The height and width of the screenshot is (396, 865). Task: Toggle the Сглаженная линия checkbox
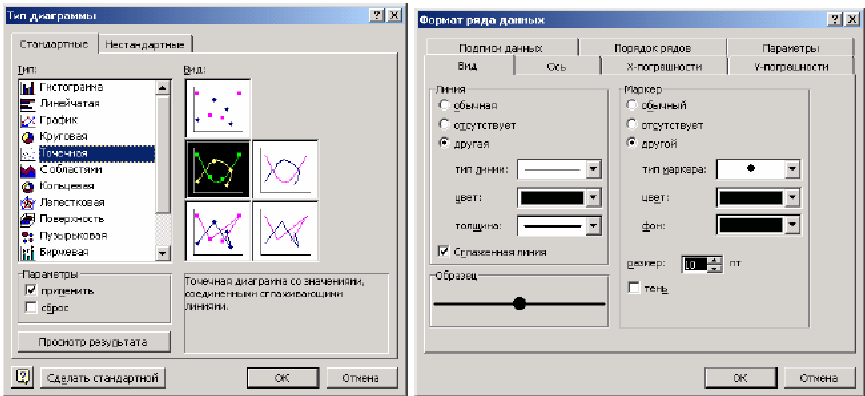click(444, 252)
